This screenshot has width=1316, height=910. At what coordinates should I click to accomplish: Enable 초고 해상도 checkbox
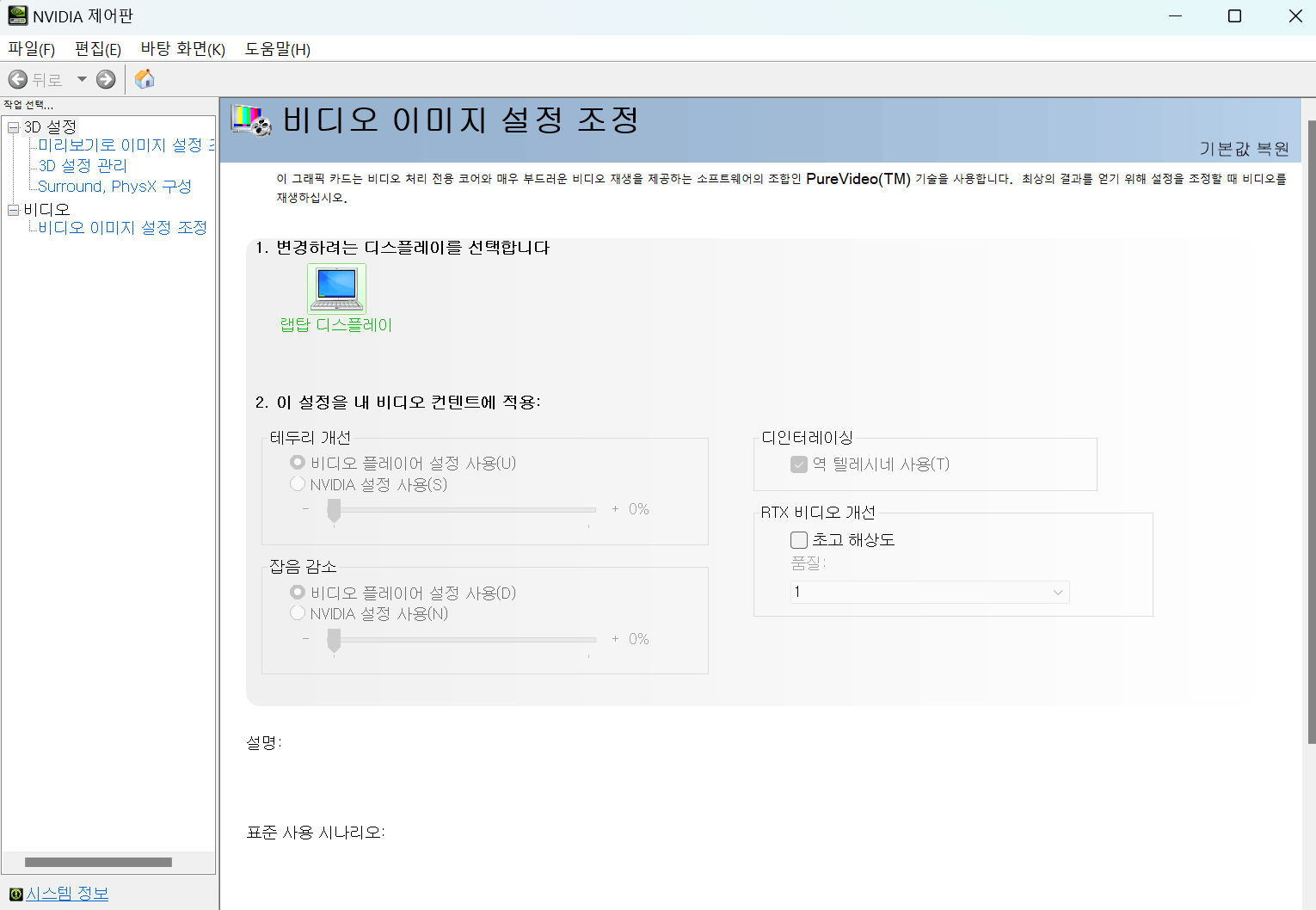click(x=799, y=540)
